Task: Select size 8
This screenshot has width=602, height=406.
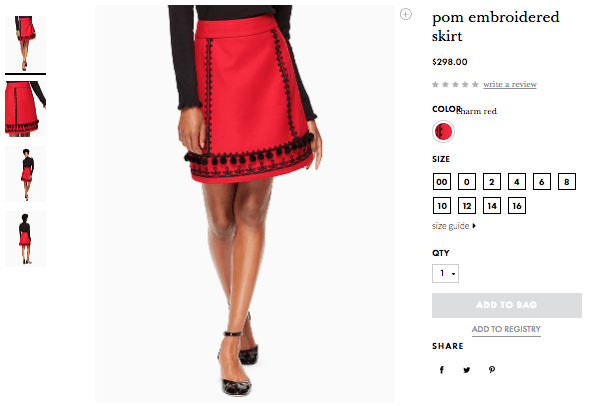Action: 567,182
